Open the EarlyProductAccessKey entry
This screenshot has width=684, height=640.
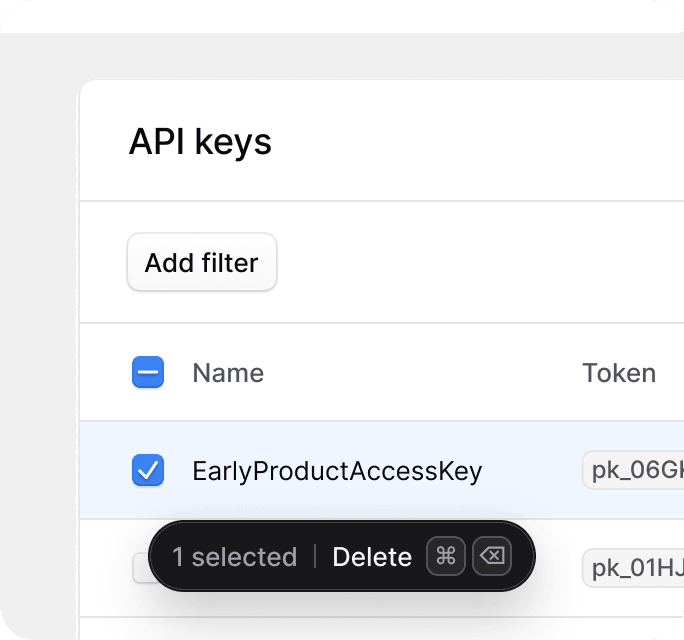point(337,471)
